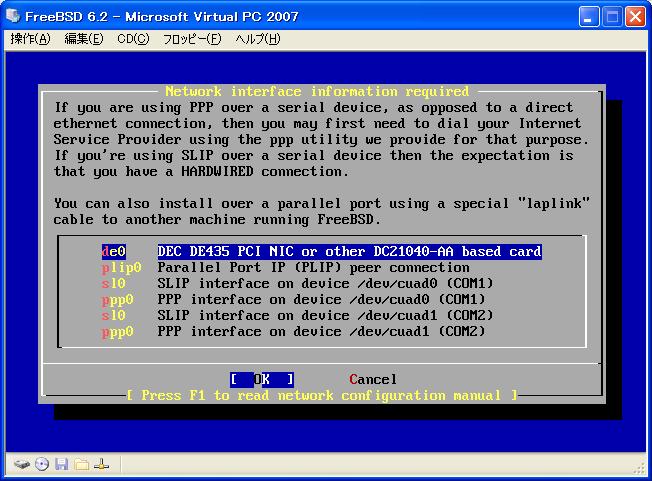Open the CD(C) menu
652x481 pixels.
click(133, 39)
